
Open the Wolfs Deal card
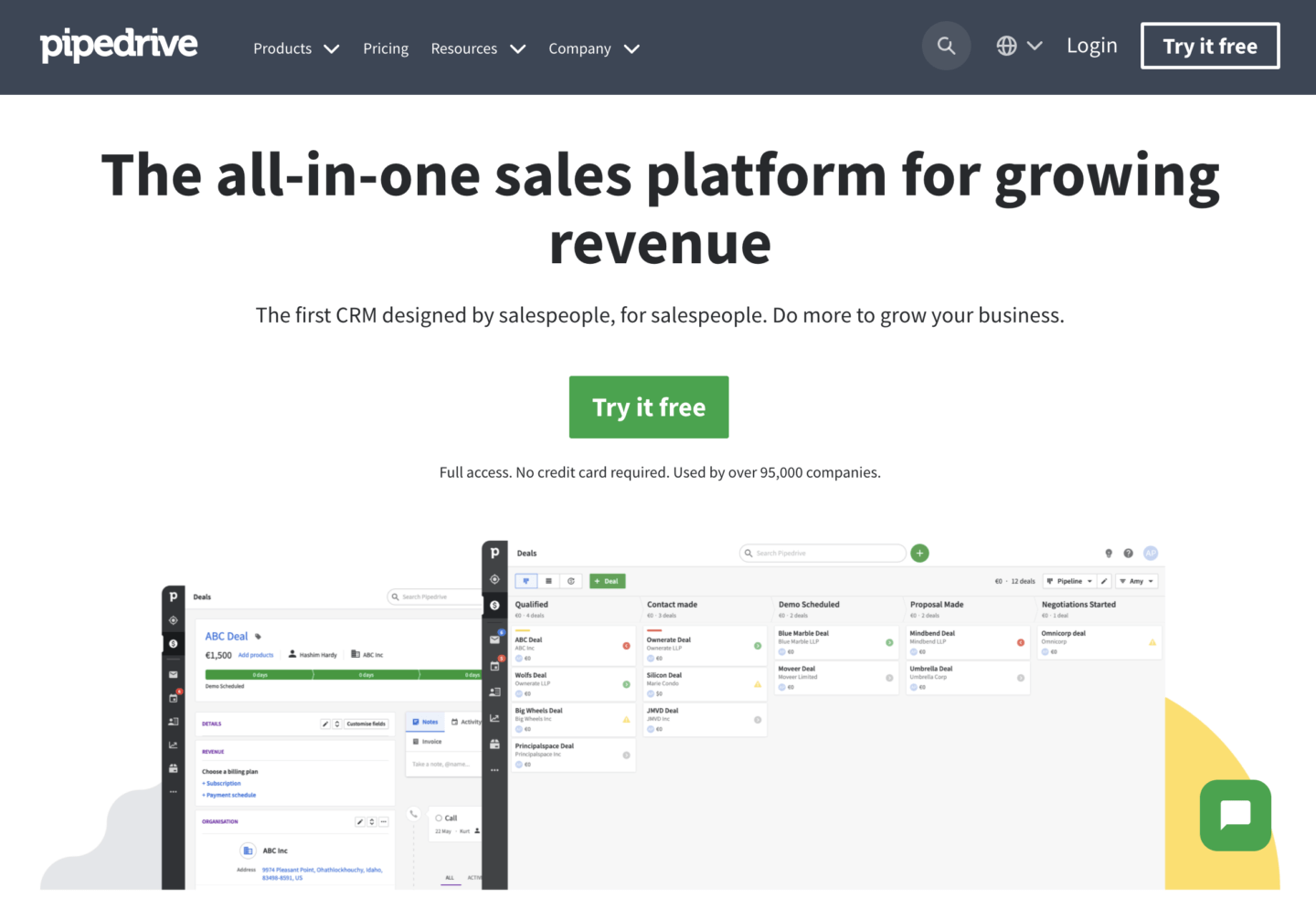click(574, 684)
